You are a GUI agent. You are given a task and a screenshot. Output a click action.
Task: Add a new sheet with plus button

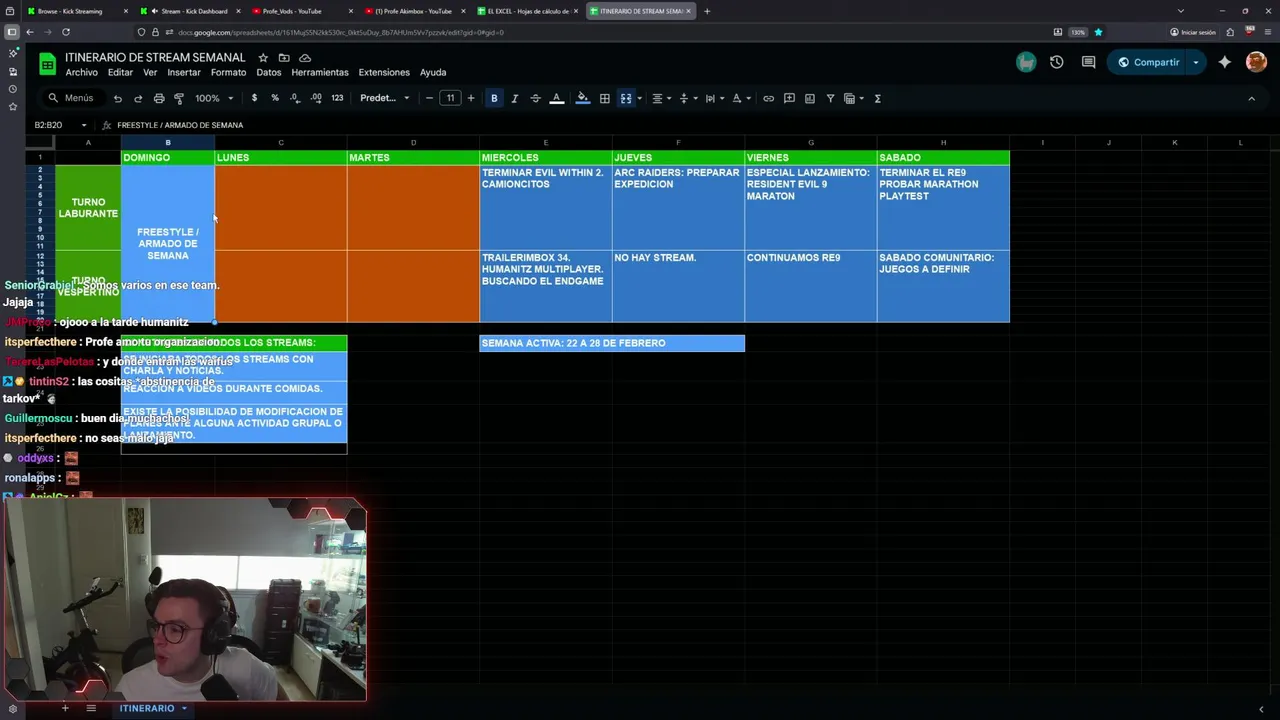65,708
